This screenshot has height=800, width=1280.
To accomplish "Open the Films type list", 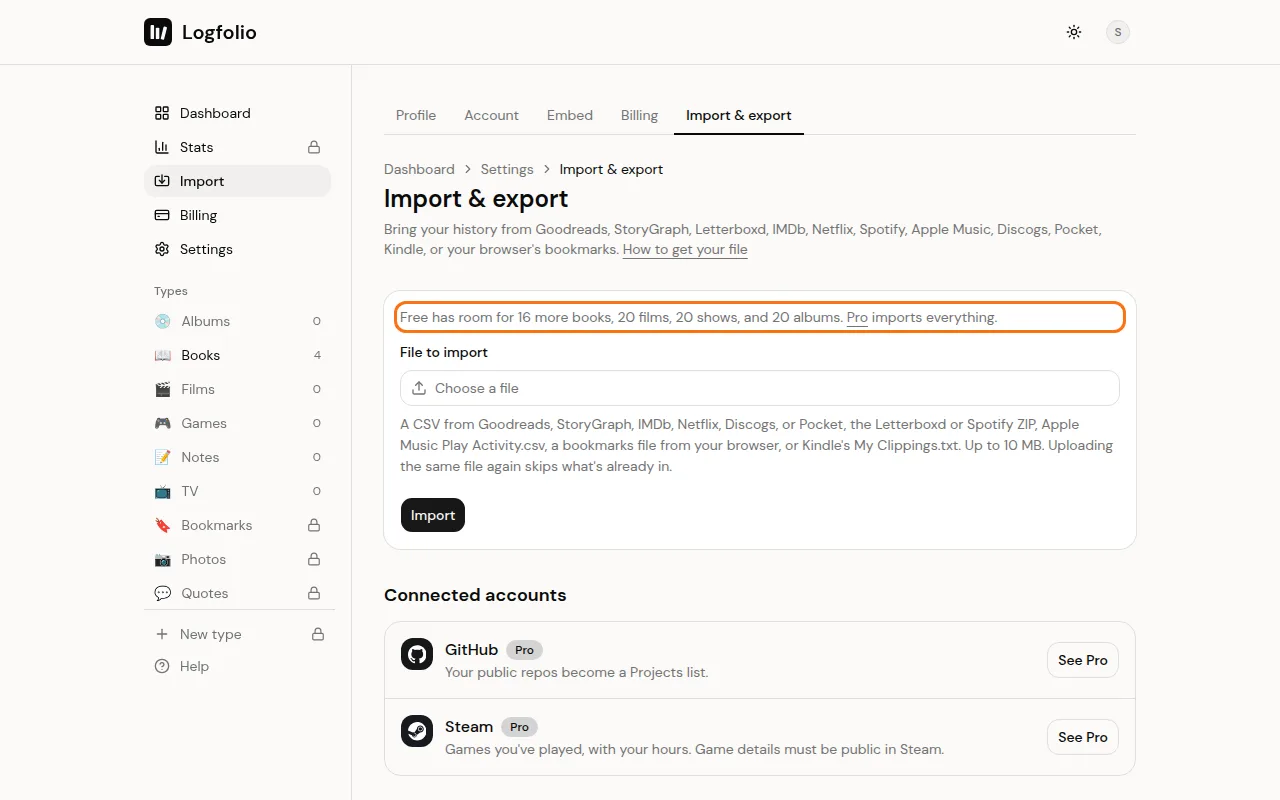I will (x=237, y=389).
